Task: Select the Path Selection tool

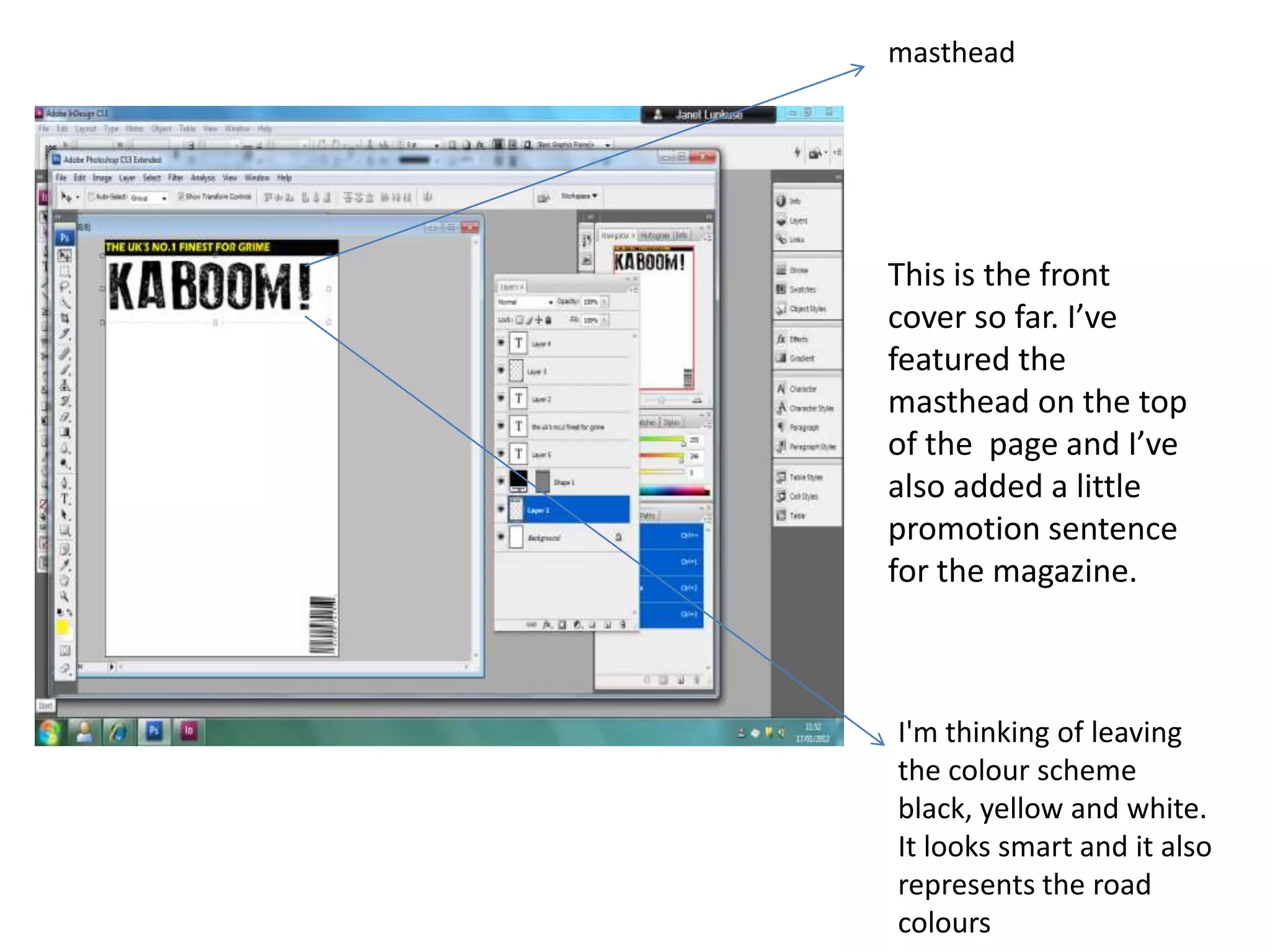Action: click(x=64, y=514)
